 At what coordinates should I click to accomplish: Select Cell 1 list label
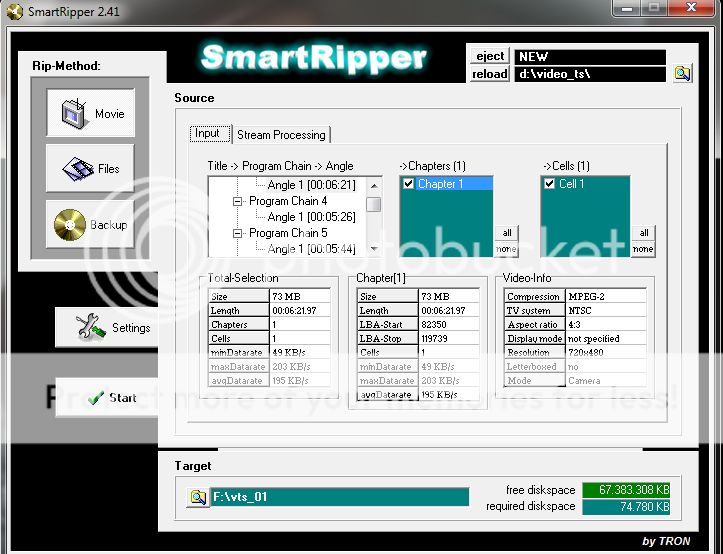coord(572,184)
